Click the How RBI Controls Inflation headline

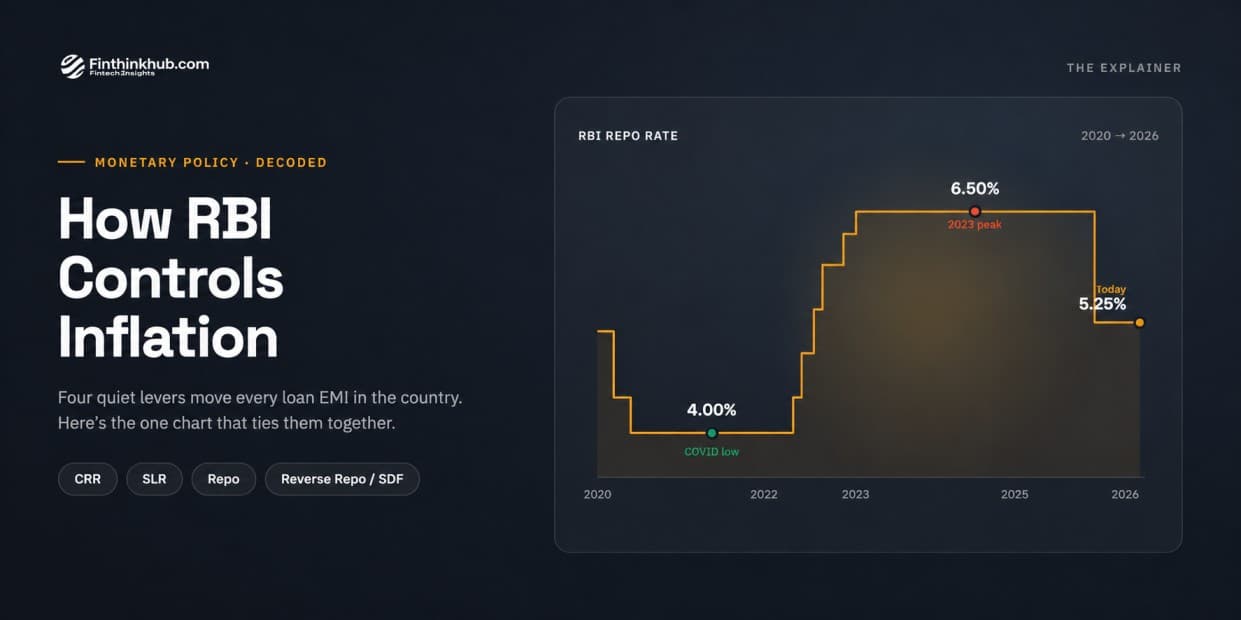tap(171, 277)
